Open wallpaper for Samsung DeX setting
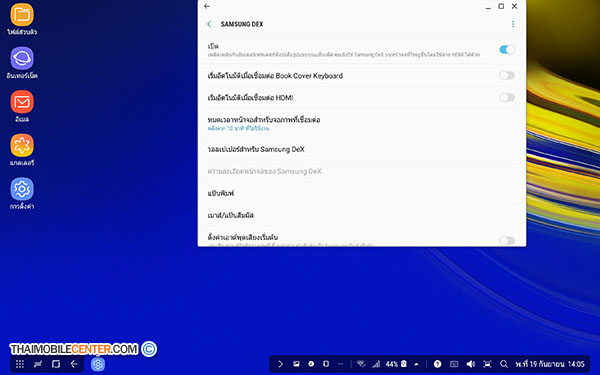The height and width of the screenshot is (375, 600). click(362, 149)
